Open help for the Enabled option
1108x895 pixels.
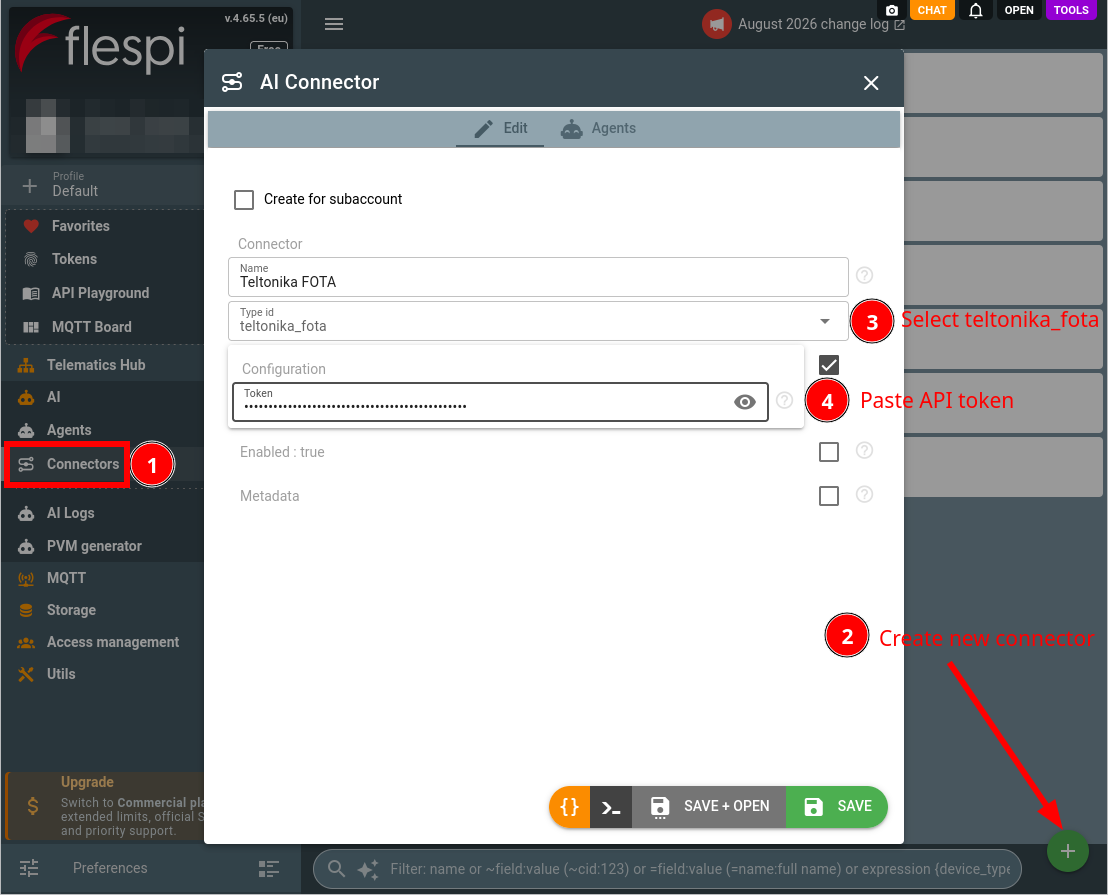(x=864, y=450)
